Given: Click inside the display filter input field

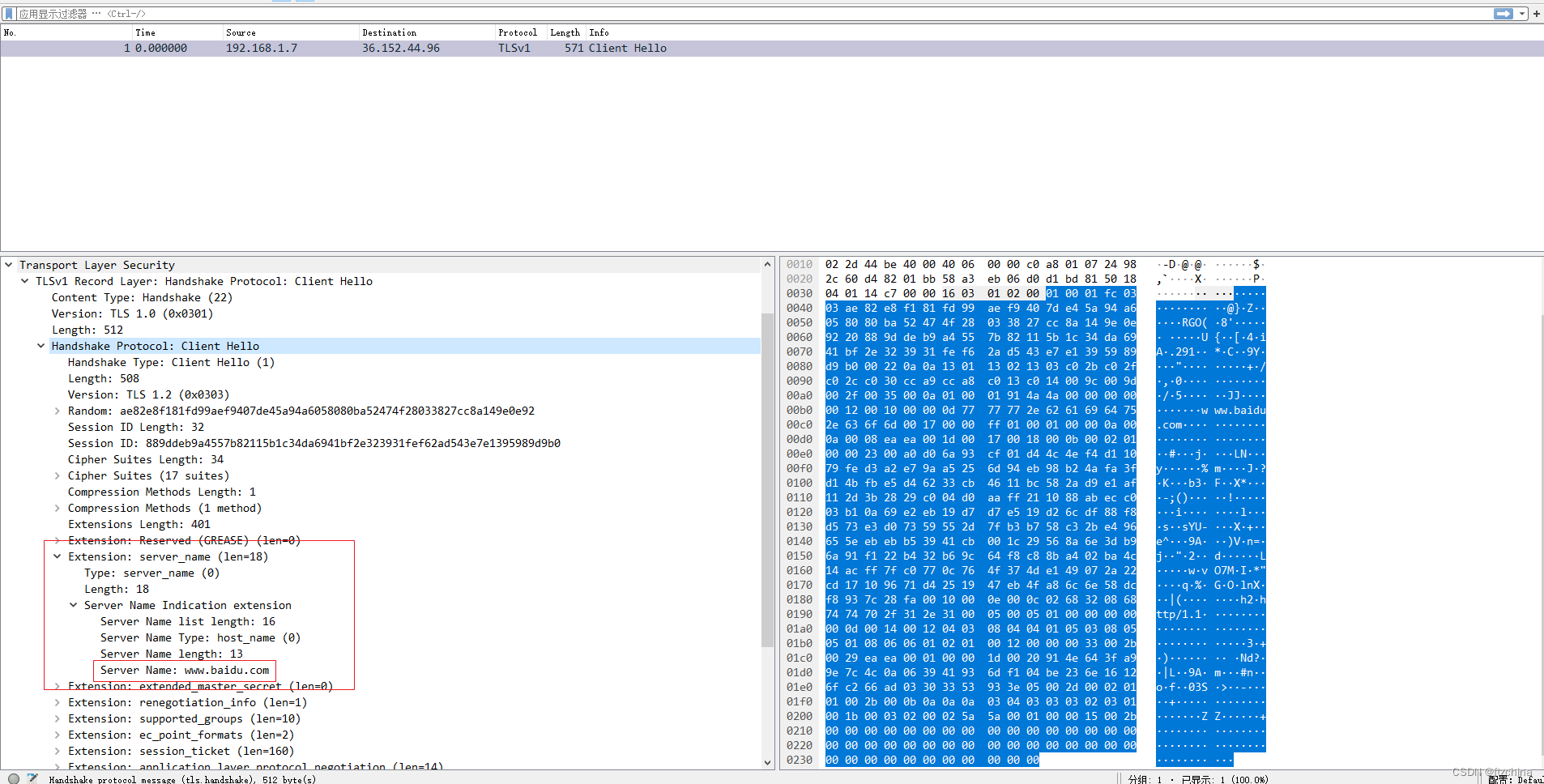Looking at the screenshot, I should pyautogui.click(x=324, y=13).
